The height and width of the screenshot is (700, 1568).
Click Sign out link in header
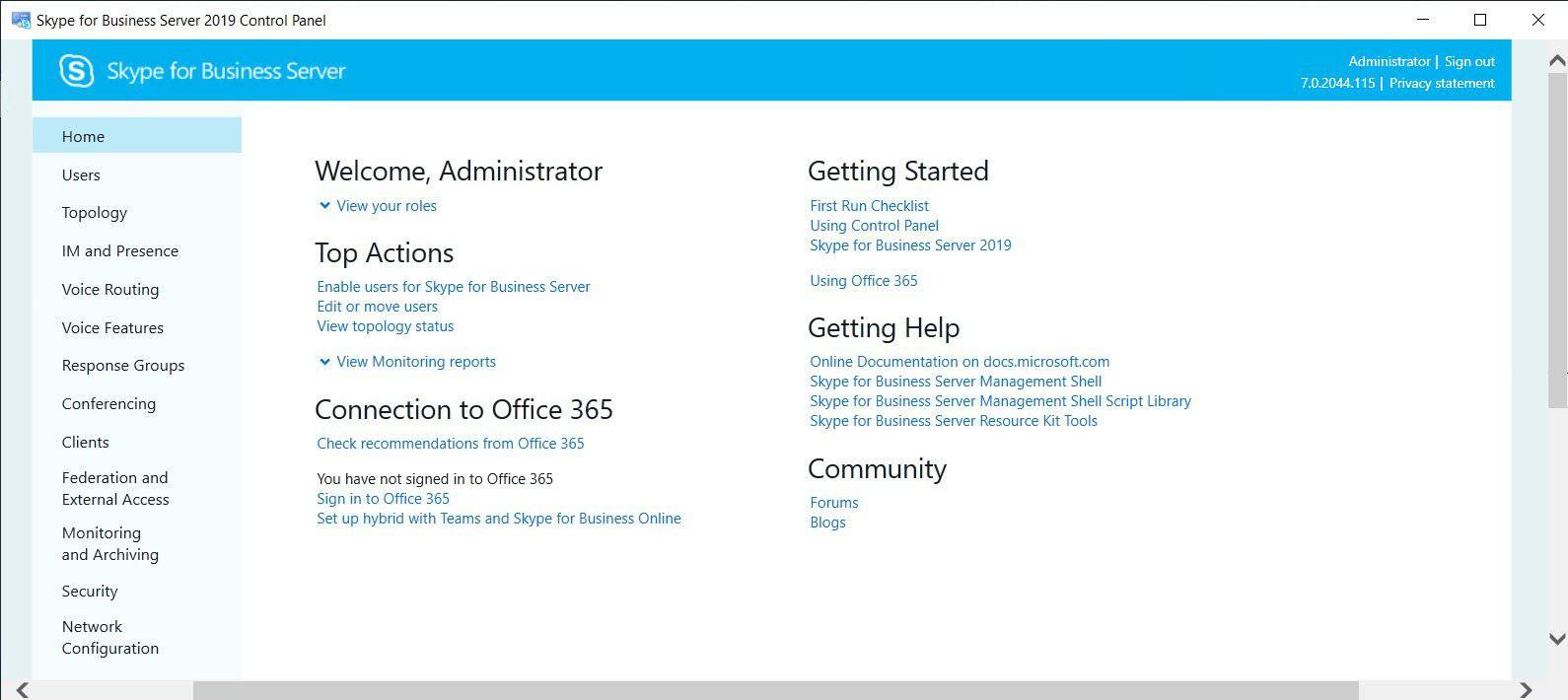pos(1469,61)
